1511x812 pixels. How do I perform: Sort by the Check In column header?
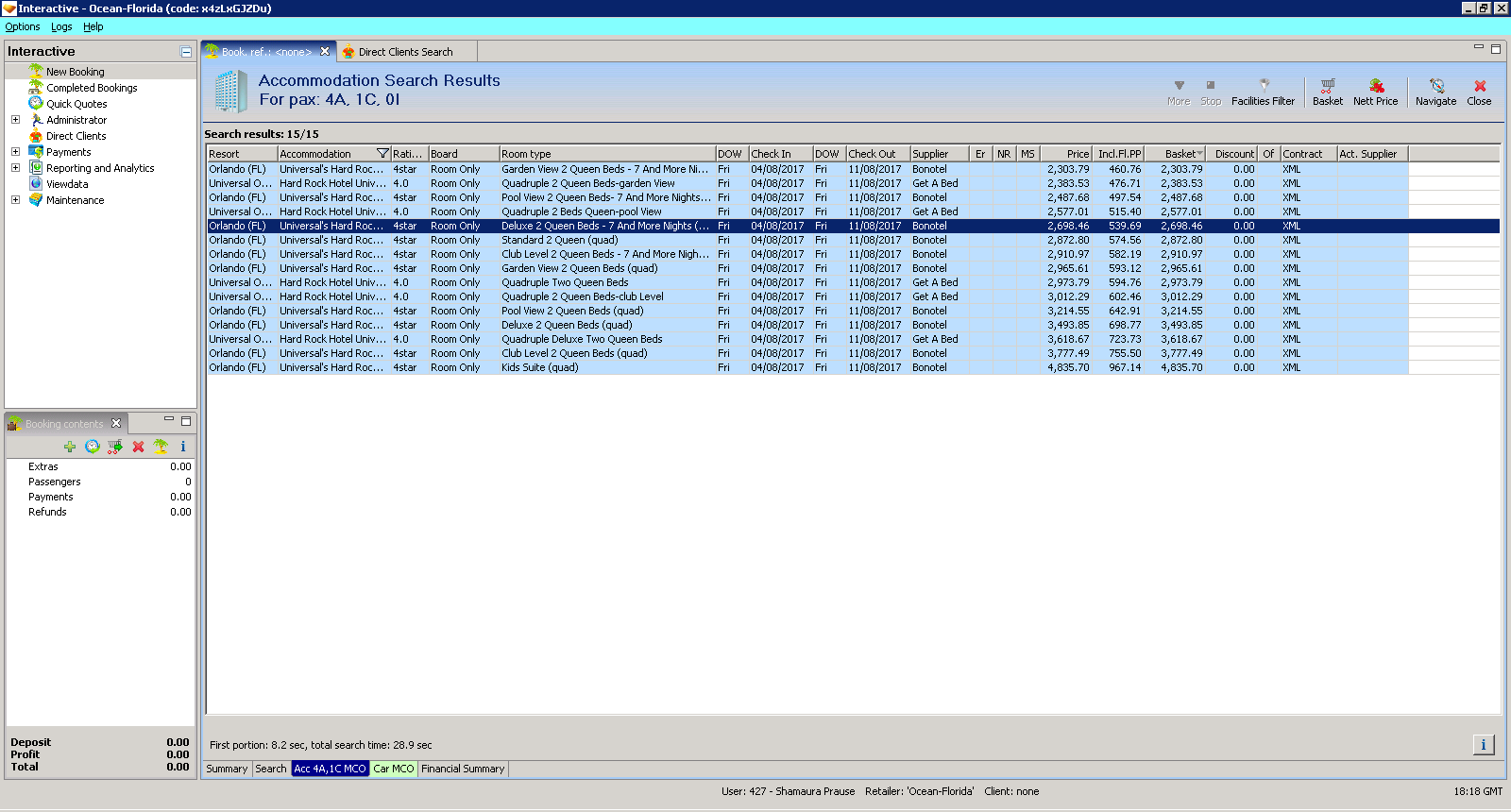[x=781, y=154]
